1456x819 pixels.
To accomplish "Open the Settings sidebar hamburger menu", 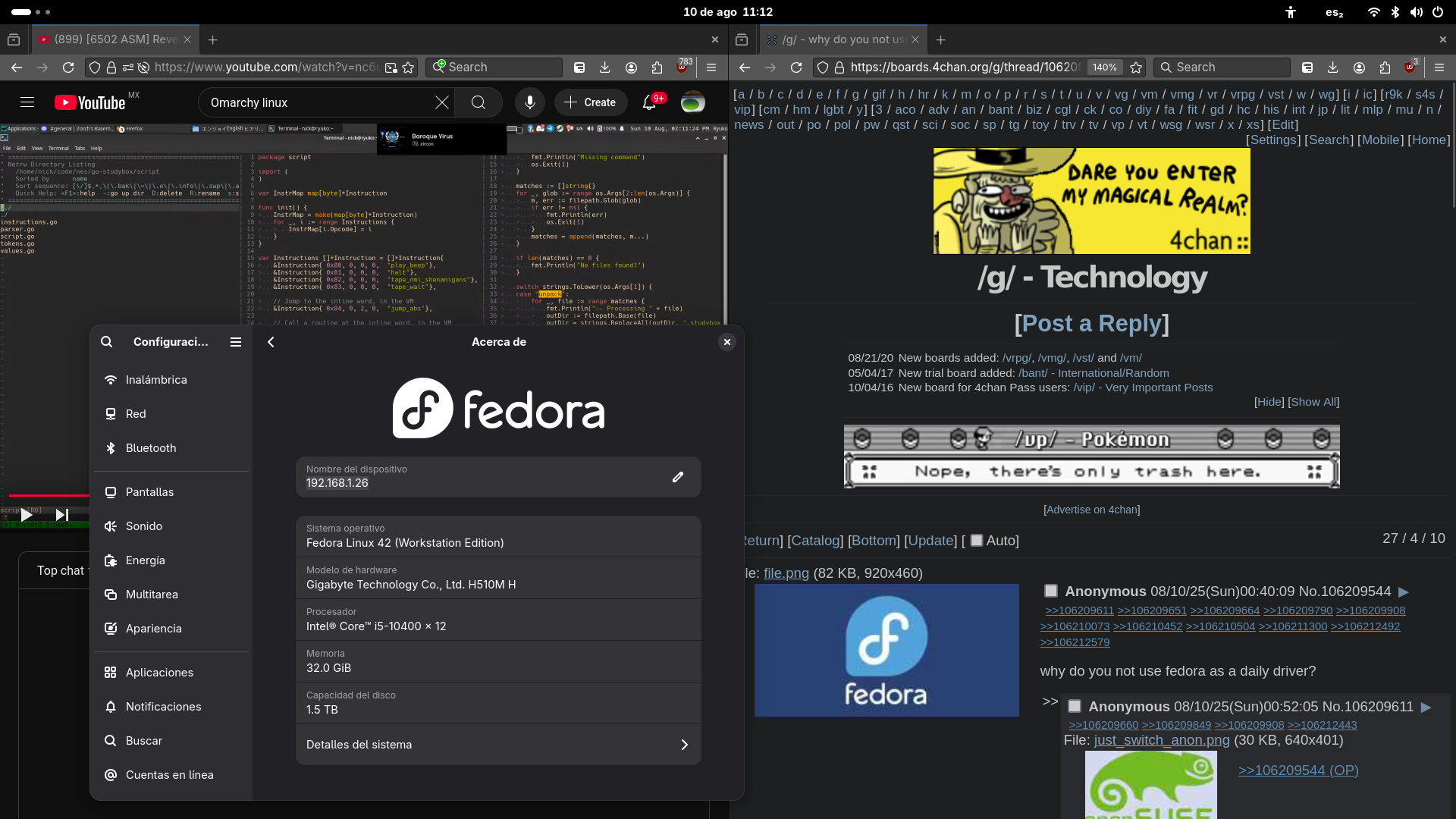I will (x=236, y=342).
